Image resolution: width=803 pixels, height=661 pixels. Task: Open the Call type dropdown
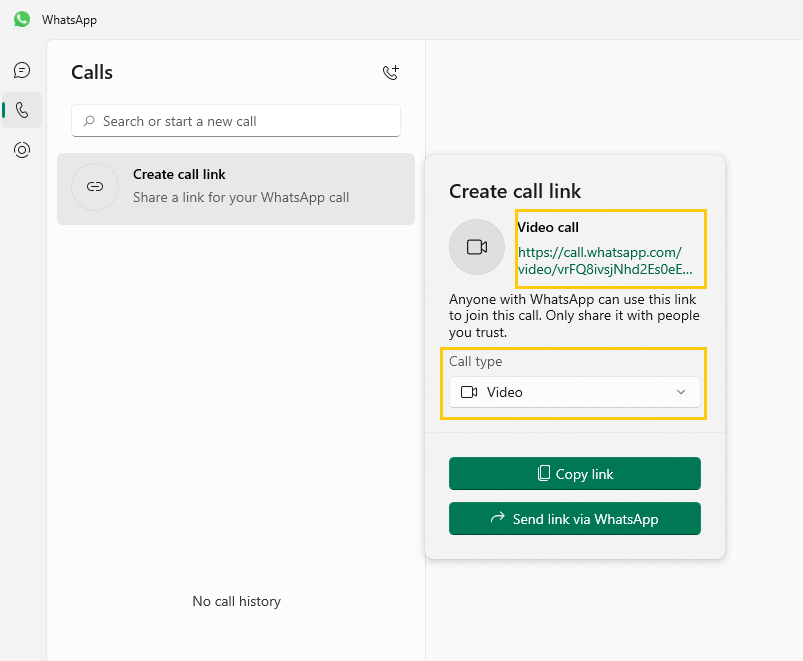(x=574, y=392)
